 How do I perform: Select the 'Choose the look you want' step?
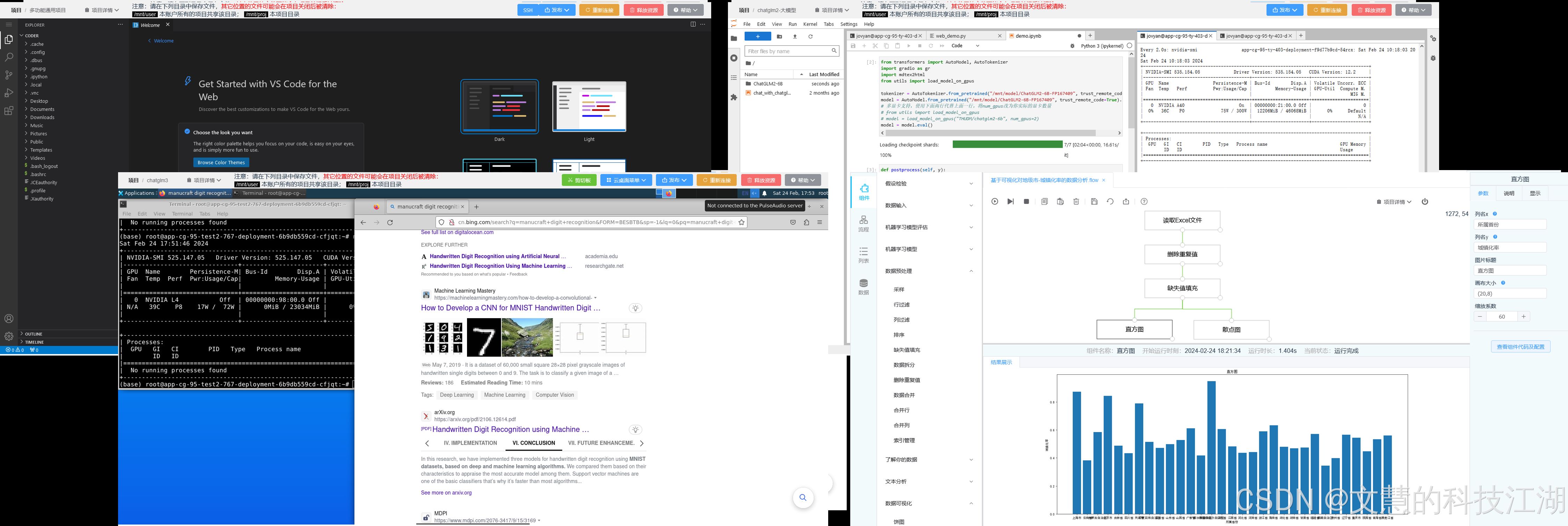[x=222, y=132]
